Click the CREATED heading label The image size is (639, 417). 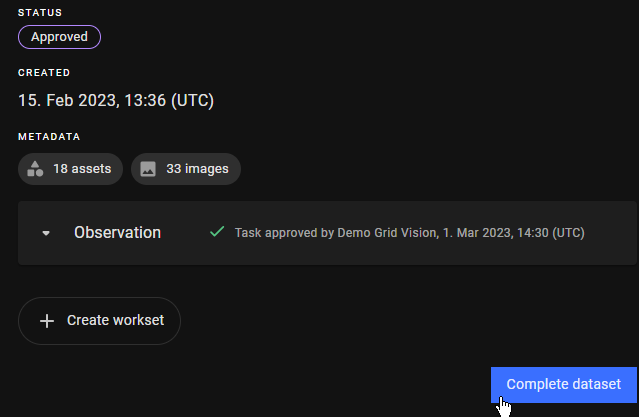click(44, 73)
